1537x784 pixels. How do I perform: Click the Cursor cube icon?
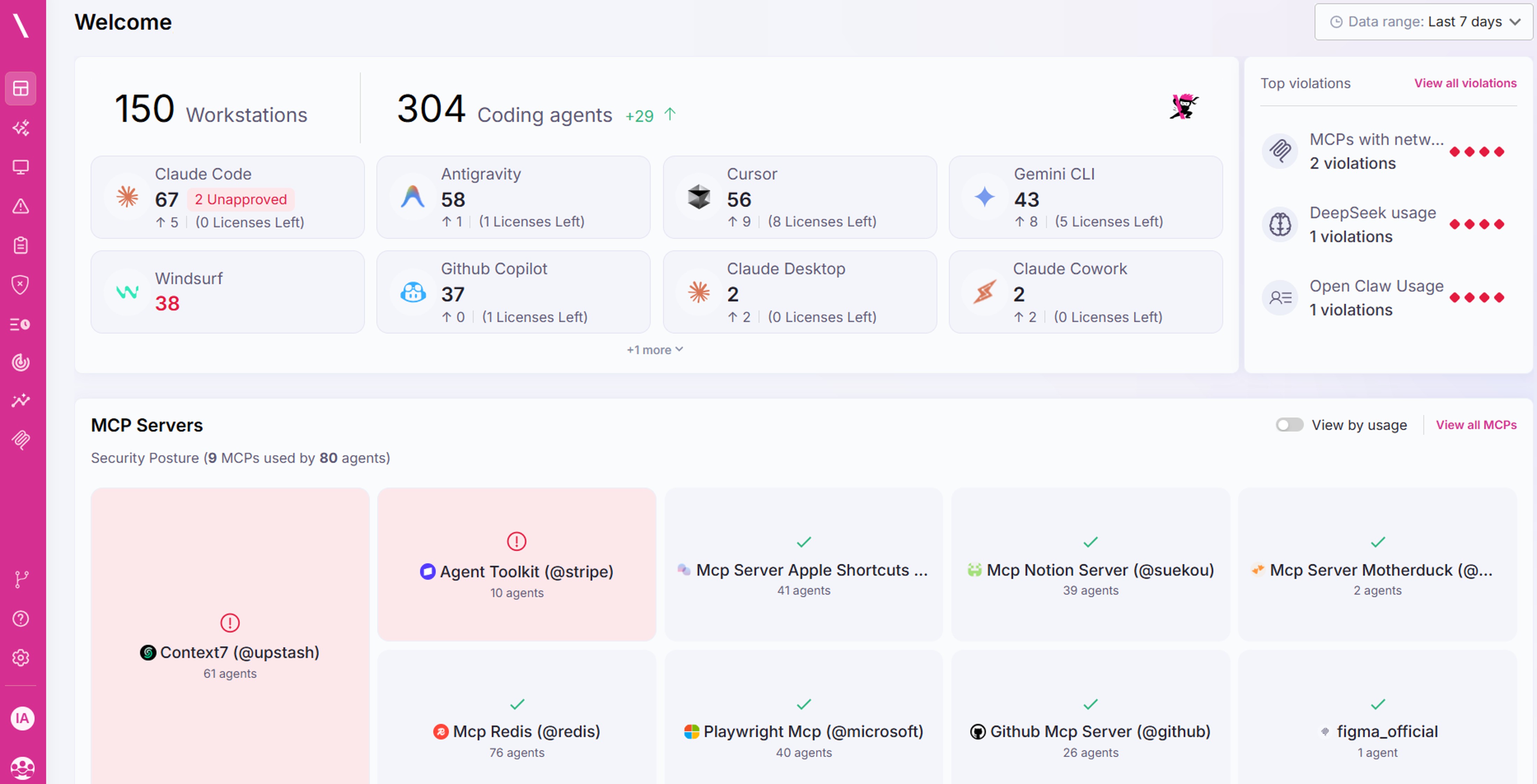point(699,196)
